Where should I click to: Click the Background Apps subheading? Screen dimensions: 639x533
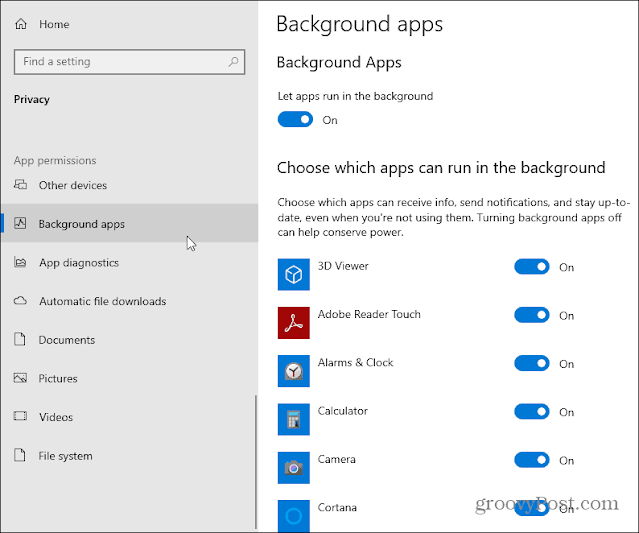pos(339,62)
